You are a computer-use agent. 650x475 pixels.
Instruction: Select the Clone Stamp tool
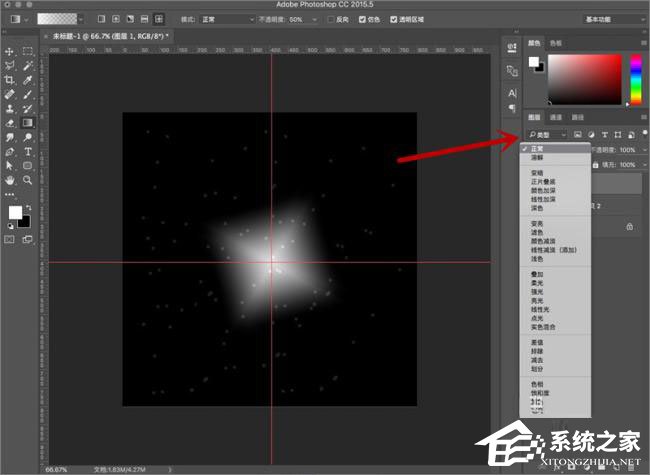click(x=9, y=109)
